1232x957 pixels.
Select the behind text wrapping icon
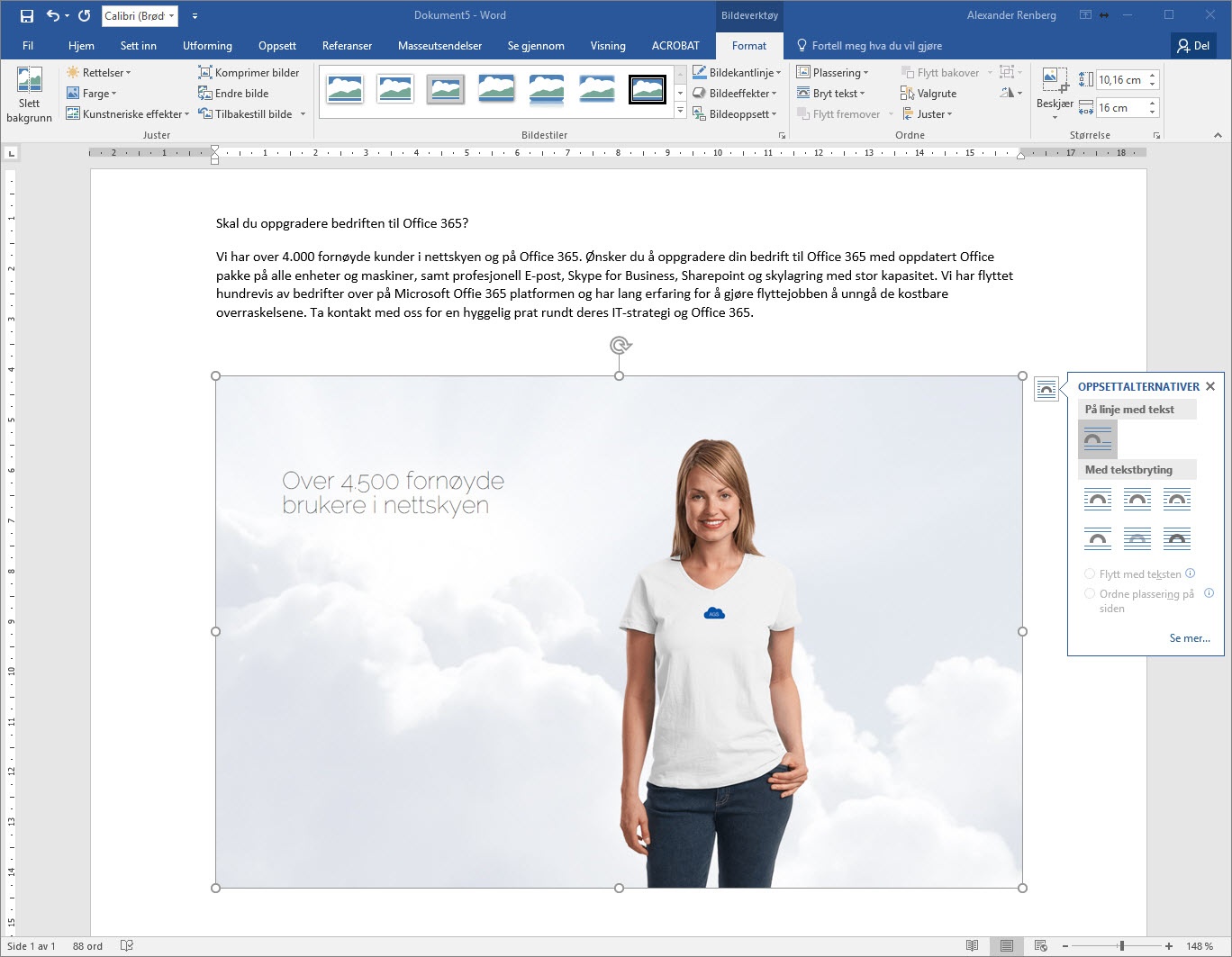point(1137,538)
